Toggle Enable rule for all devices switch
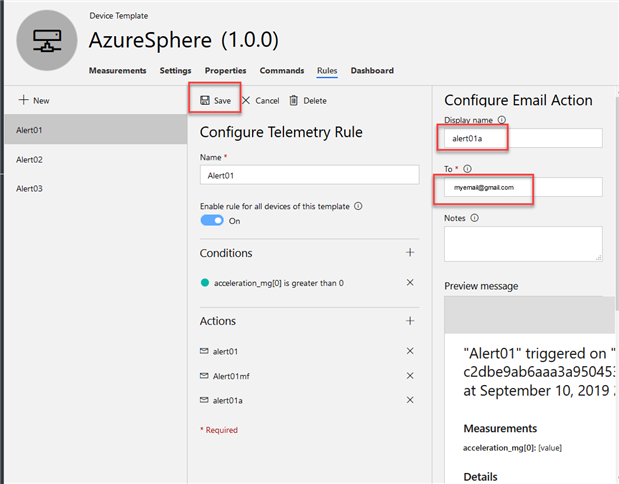 coord(212,220)
